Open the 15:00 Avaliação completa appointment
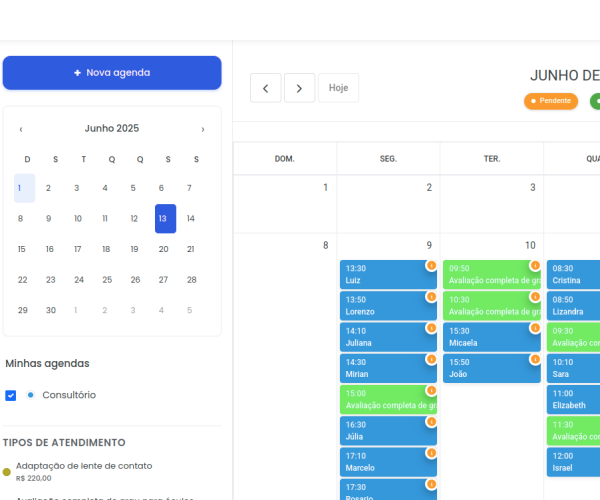This screenshot has width=600, height=500. pos(388,400)
